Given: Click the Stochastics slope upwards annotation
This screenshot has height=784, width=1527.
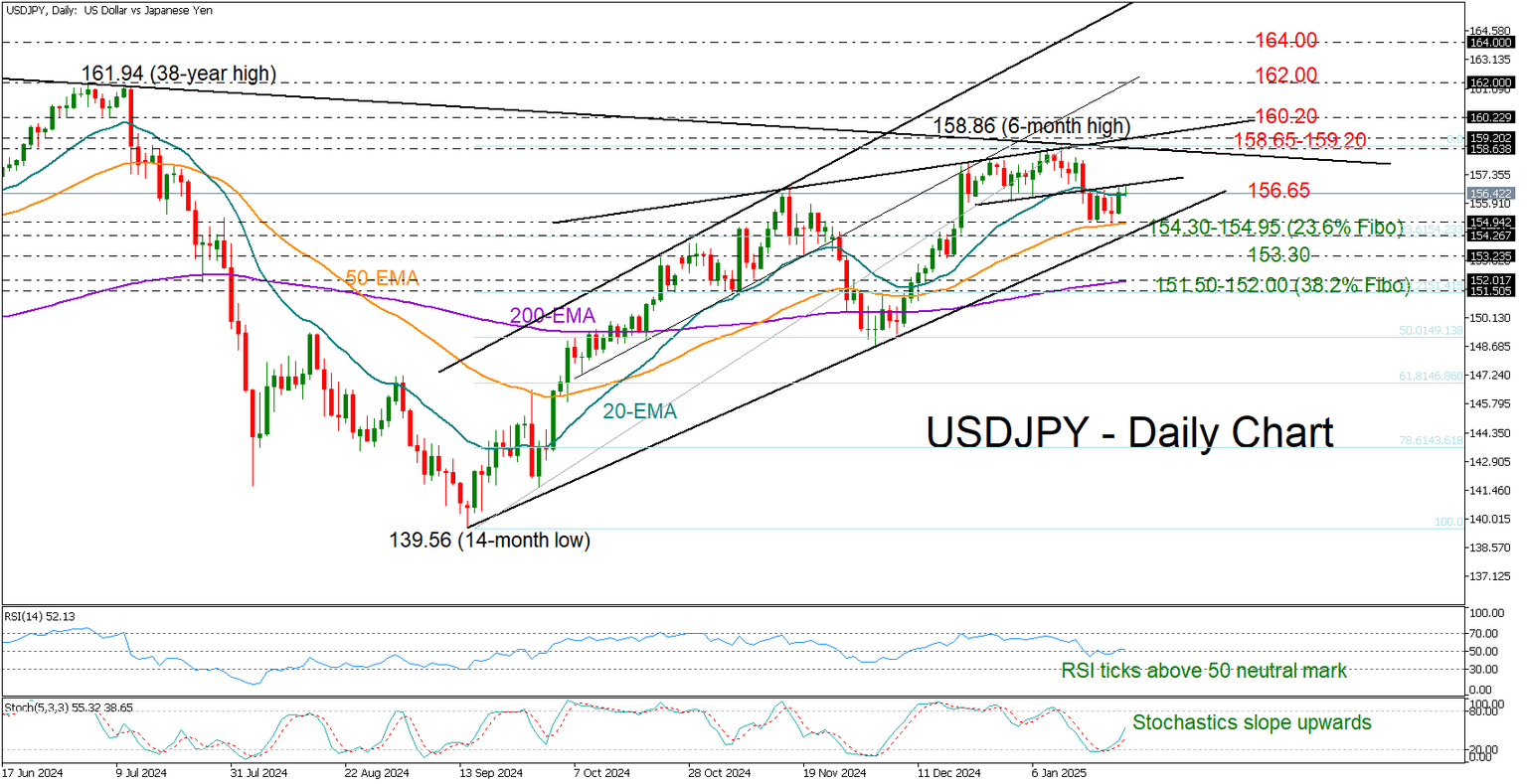Looking at the screenshot, I should click(1253, 722).
